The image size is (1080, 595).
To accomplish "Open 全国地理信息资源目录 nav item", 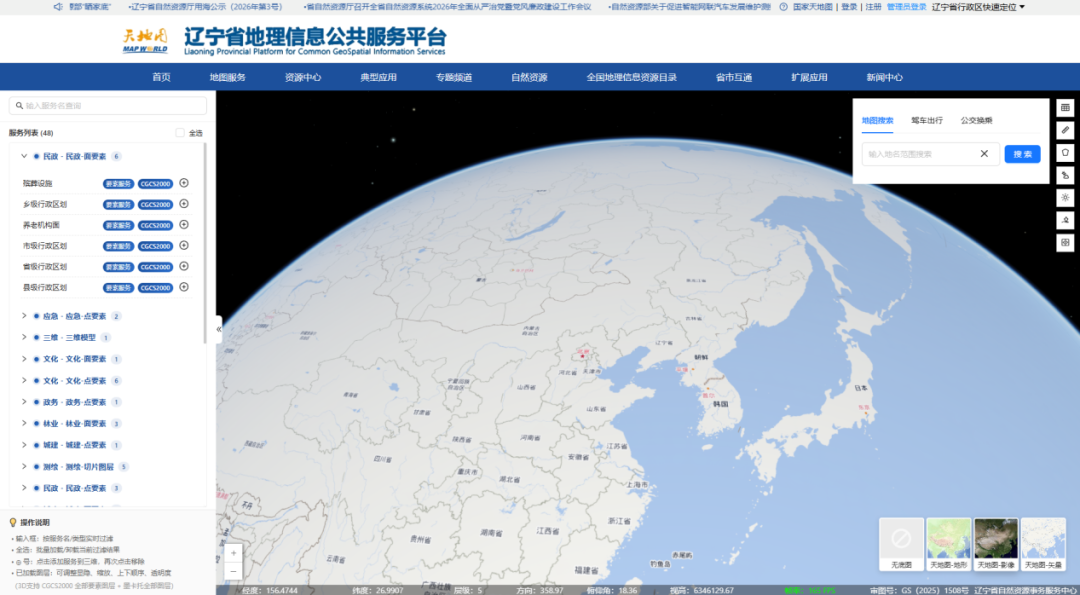I will pyautogui.click(x=632, y=77).
